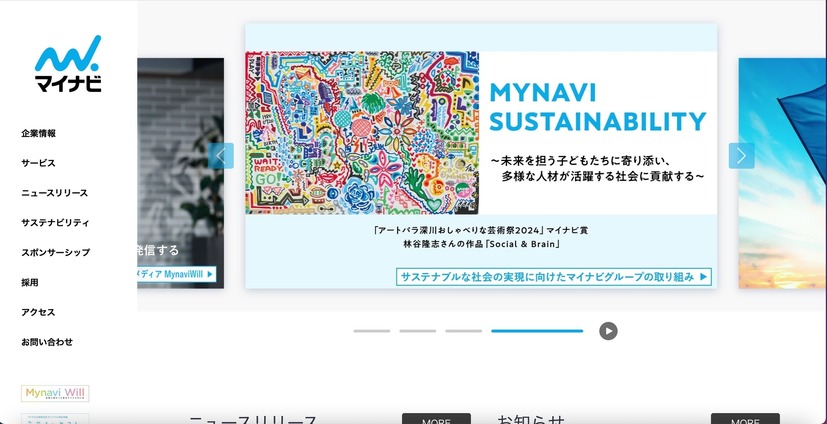Jump to the second carousel indicator
The image size is (827, 424).
click(418, 331)
